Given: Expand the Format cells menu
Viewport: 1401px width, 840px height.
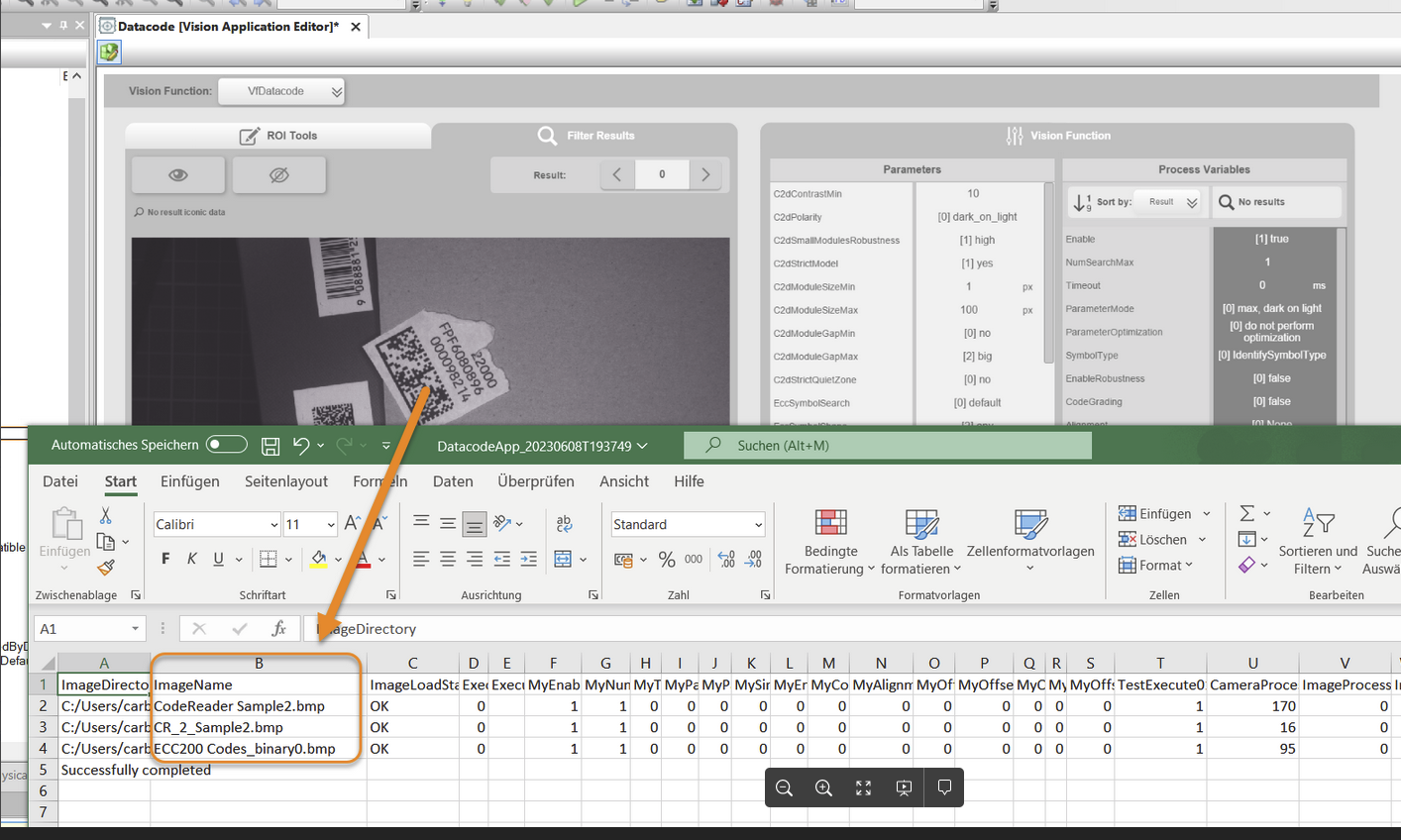Looking at the screenshot, I should [x=1155, y=566].
